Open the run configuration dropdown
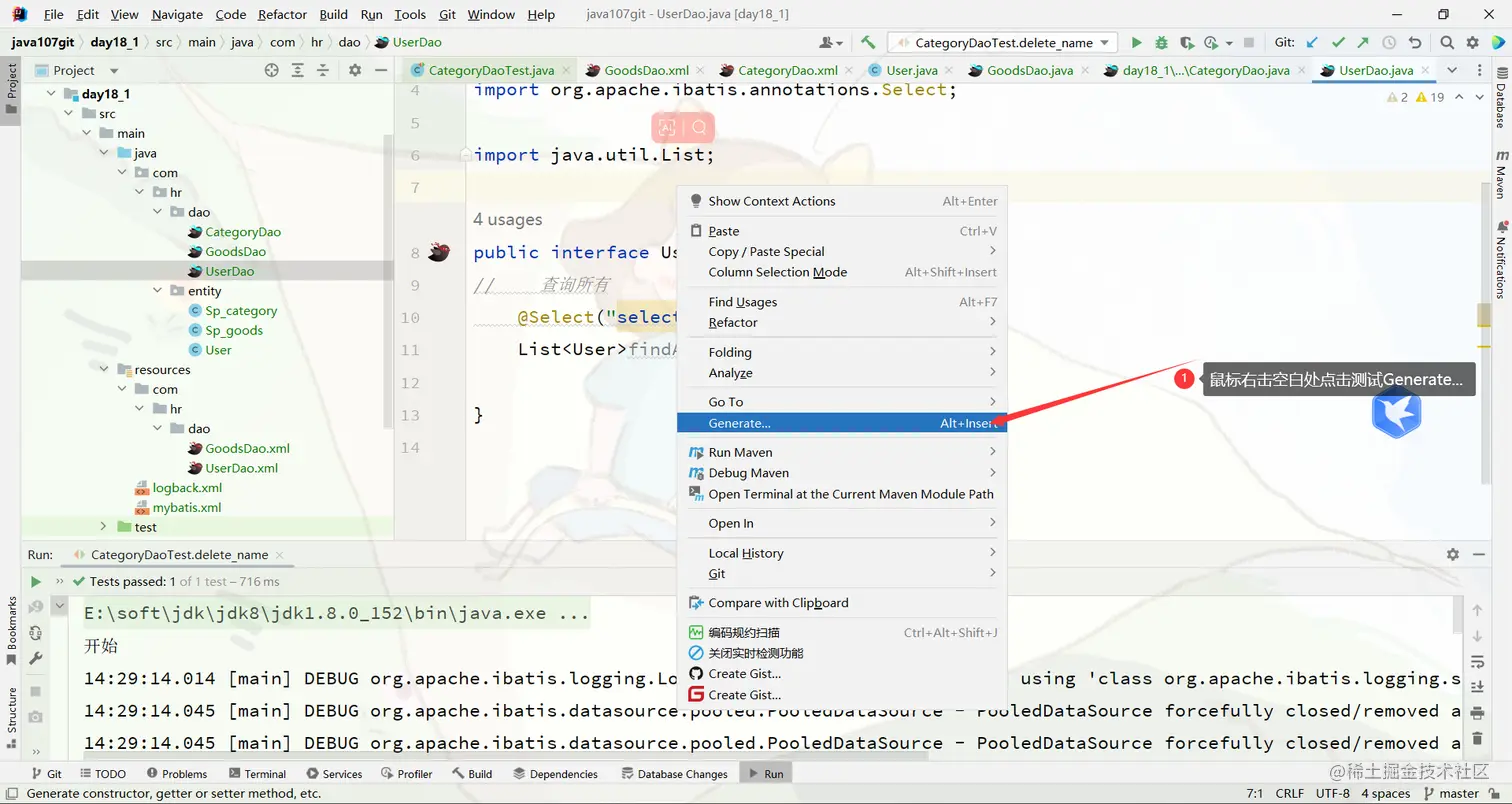The width and height of the screenshot is (1512, 804). [1003, 42]
